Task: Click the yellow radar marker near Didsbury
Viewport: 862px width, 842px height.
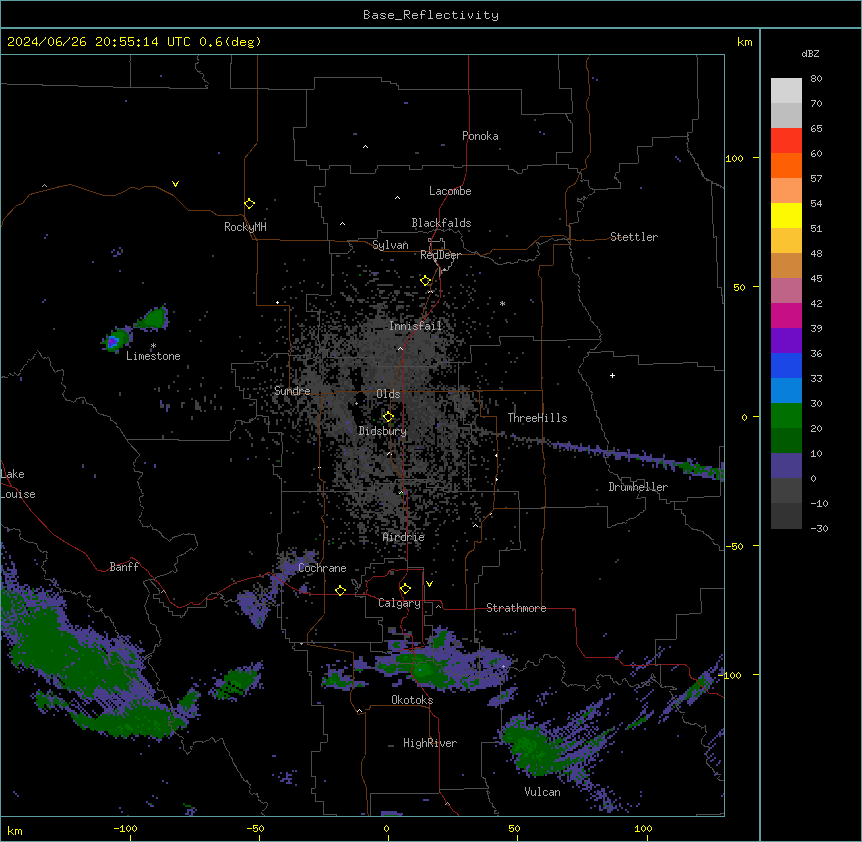Action: click(x=388, y=417)
